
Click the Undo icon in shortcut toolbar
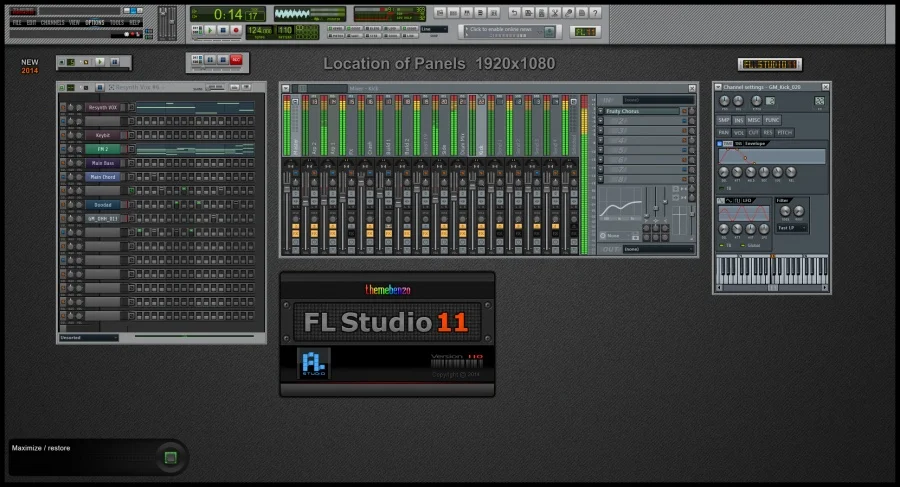click(514, 13)
